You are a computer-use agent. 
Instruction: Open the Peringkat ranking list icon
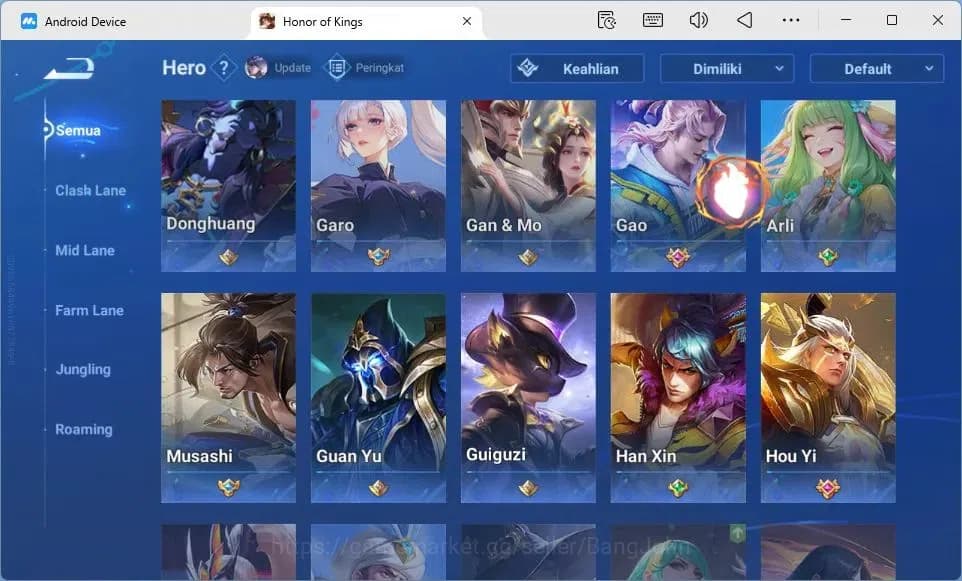click(337, 67)
